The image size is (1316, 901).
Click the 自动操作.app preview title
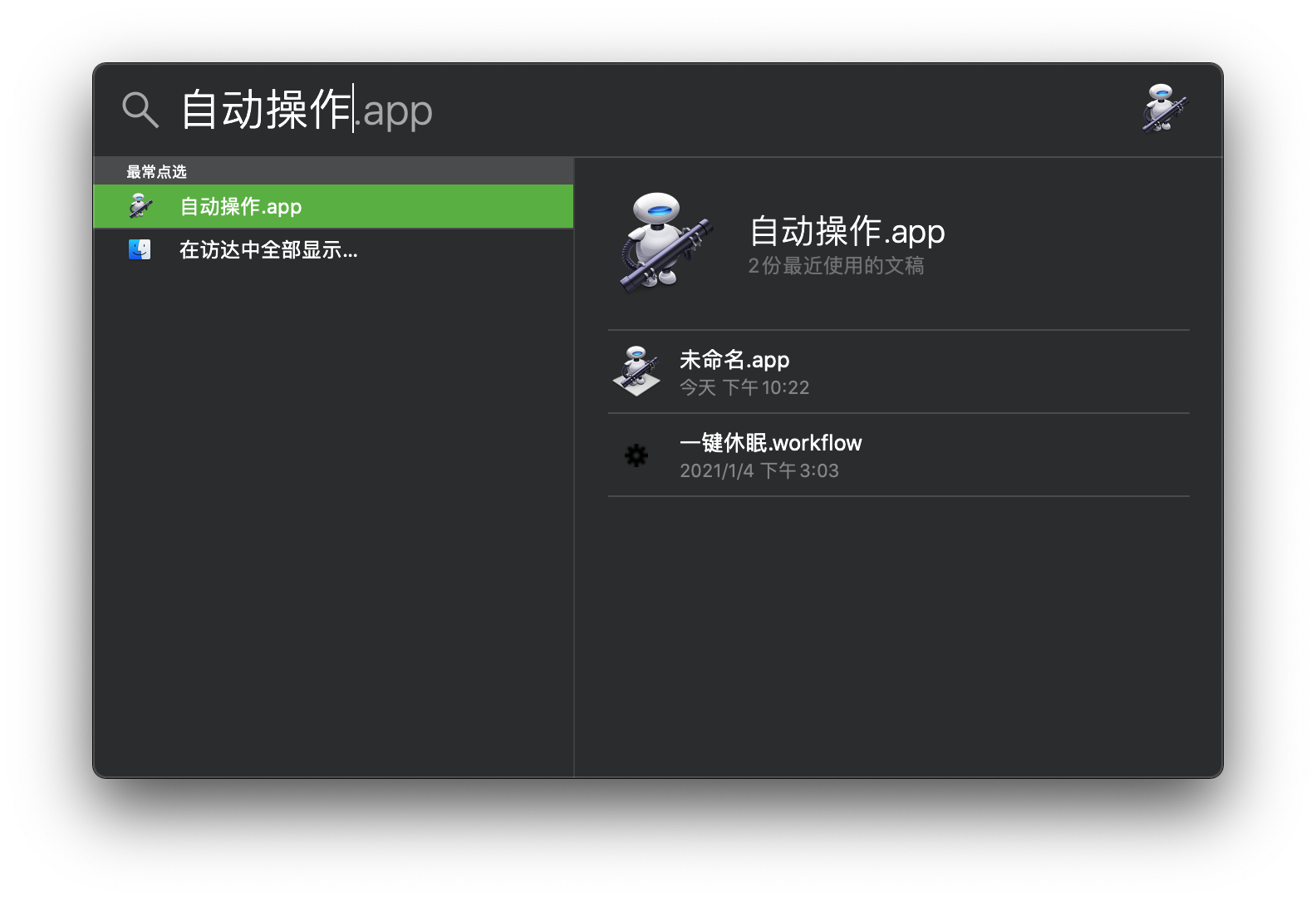[847, 231]
